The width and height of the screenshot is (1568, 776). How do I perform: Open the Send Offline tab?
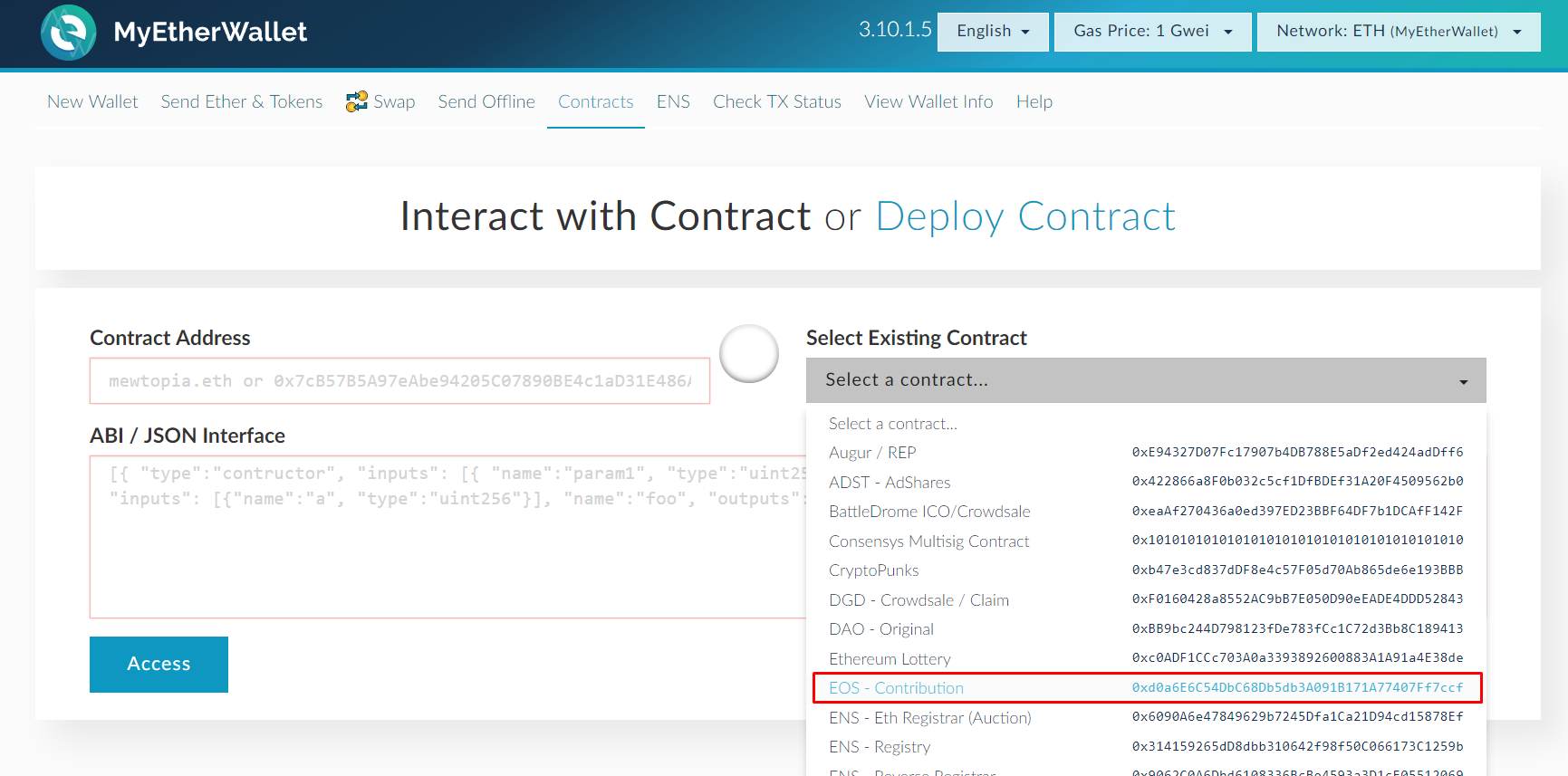pos(486,101)
